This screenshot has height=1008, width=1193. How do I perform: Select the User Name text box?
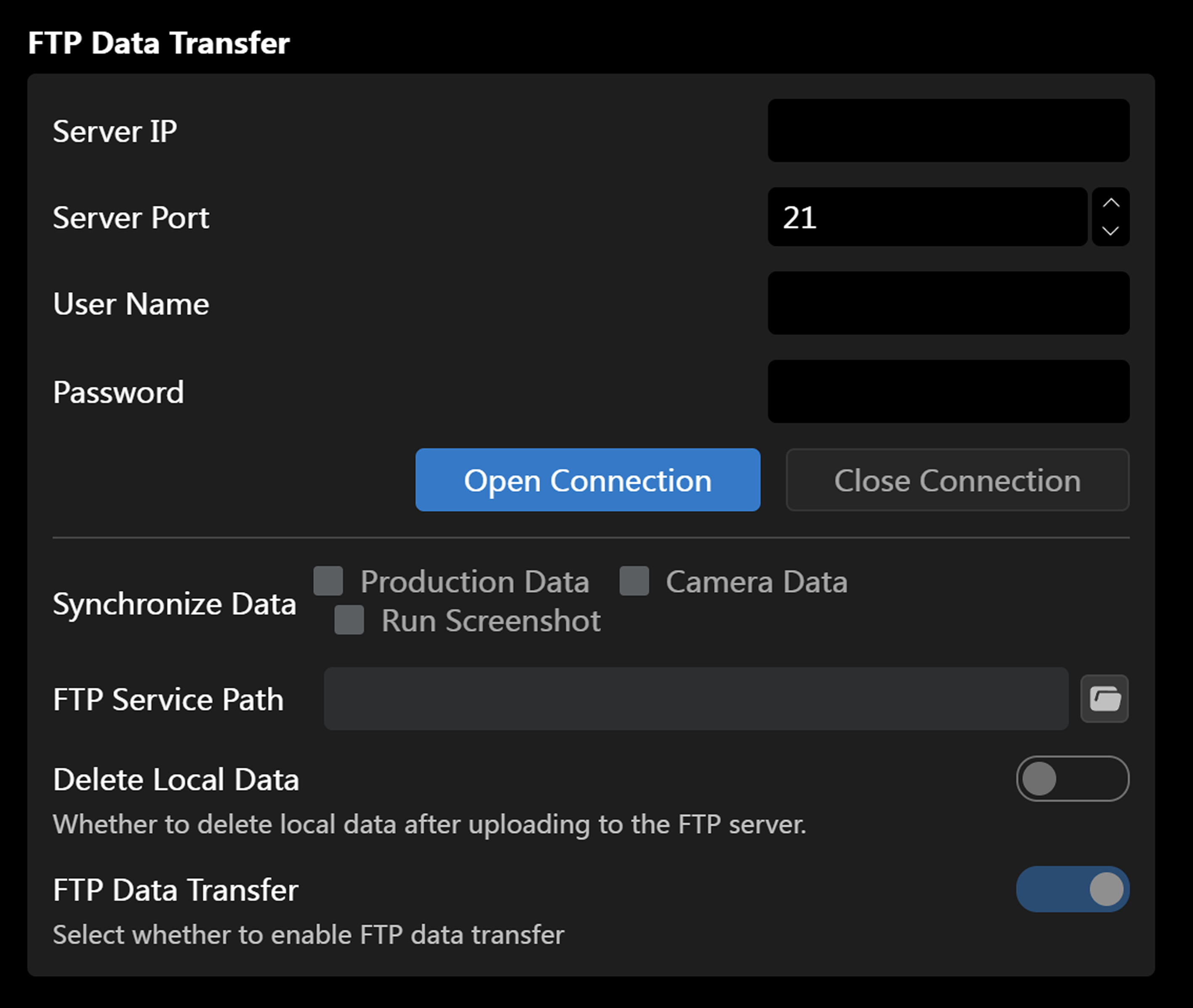tap(948, 303)
